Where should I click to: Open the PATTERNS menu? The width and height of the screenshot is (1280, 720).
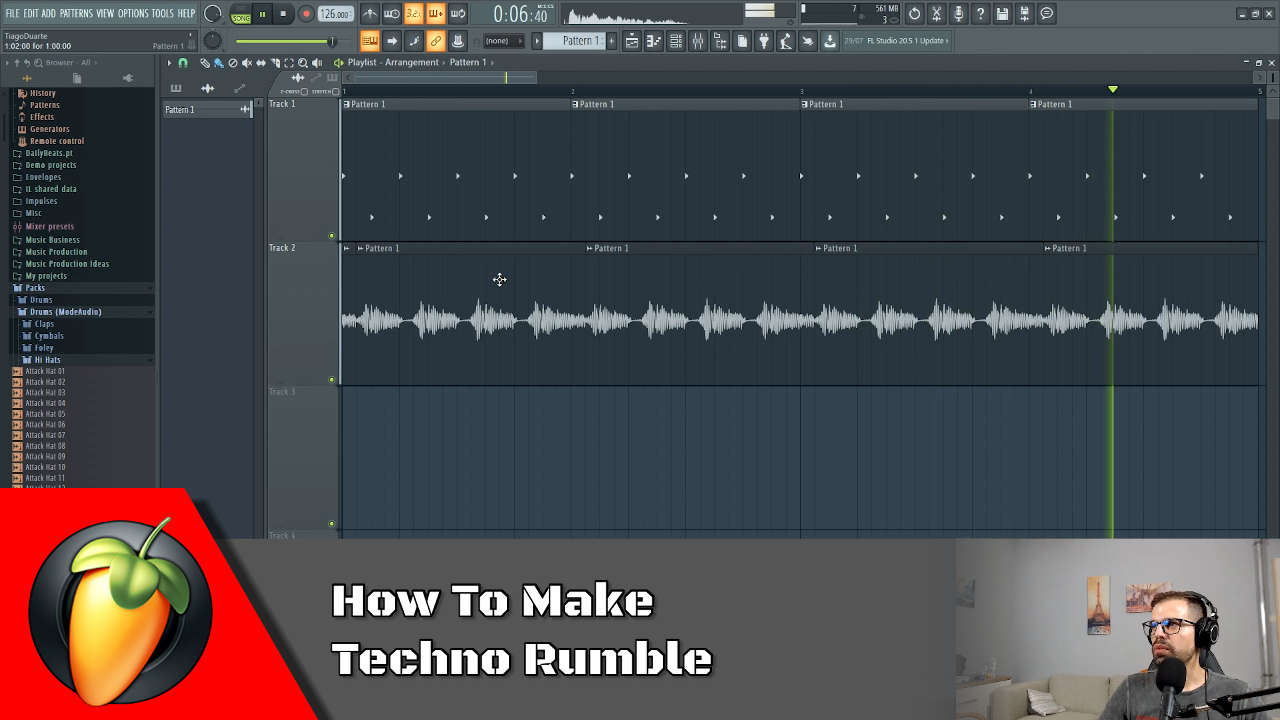[76, 14]
